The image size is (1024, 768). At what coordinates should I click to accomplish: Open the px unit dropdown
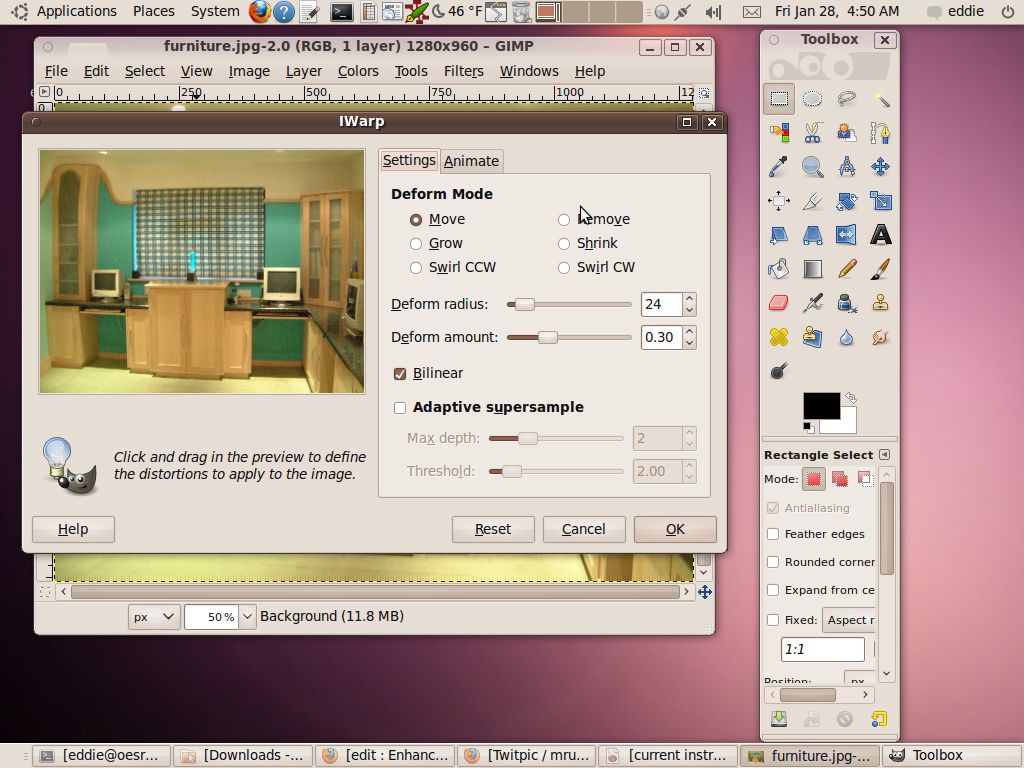[153, 617]
